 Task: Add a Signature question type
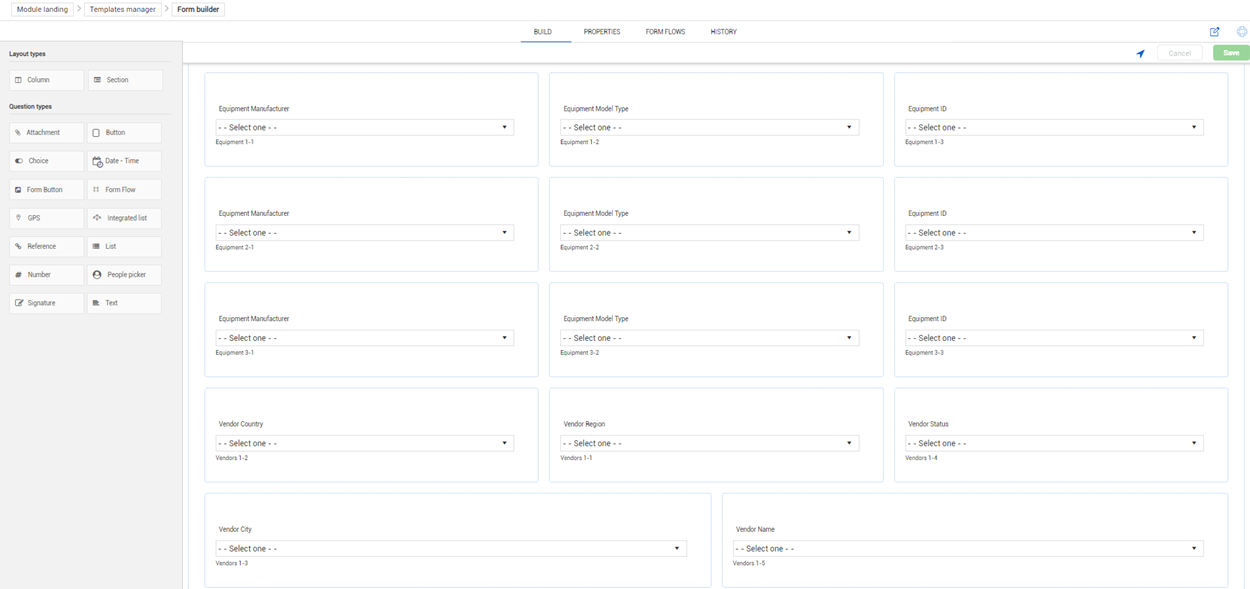tap(46, 303)
